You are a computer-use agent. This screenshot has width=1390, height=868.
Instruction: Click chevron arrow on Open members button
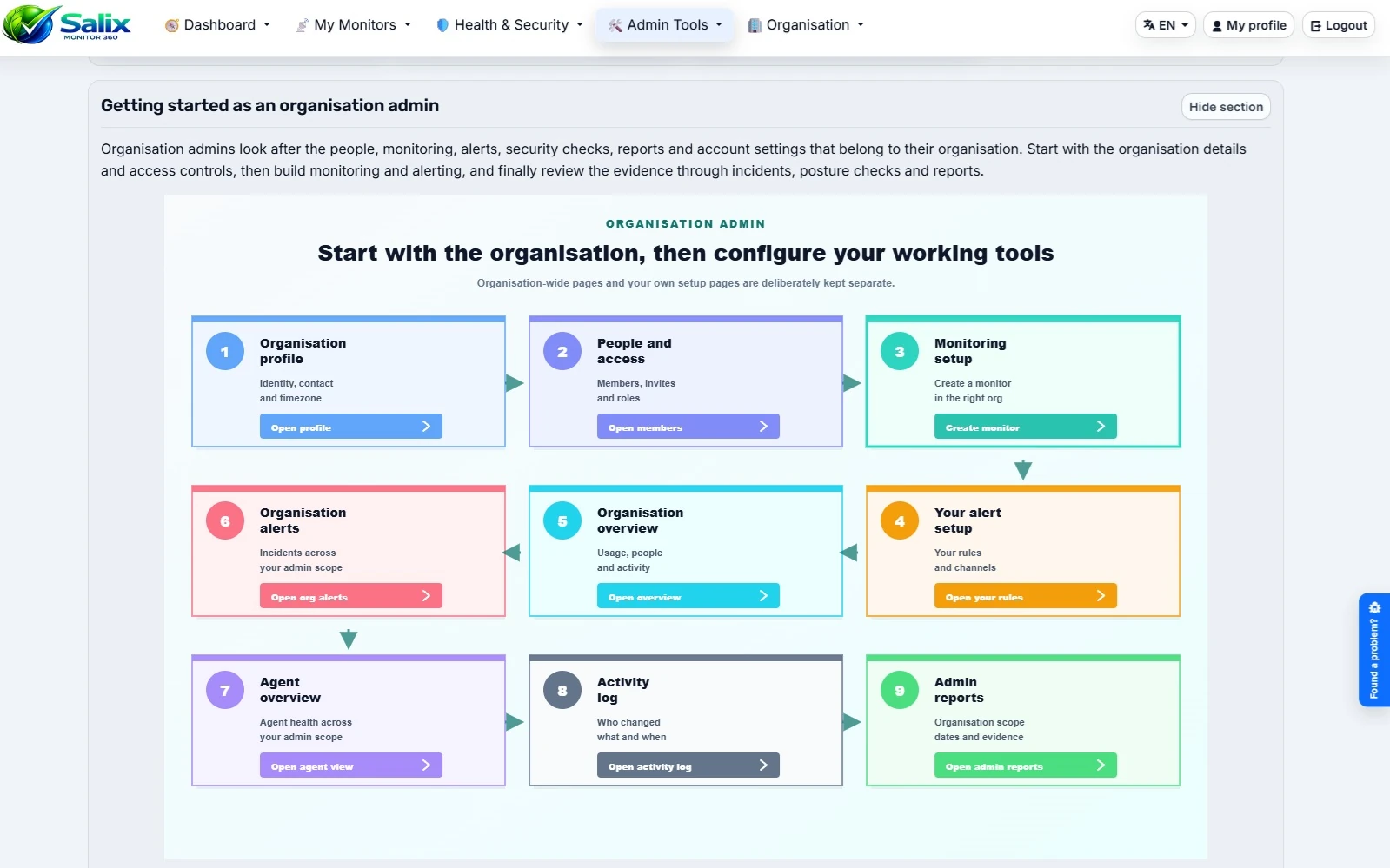pos(763,426)
